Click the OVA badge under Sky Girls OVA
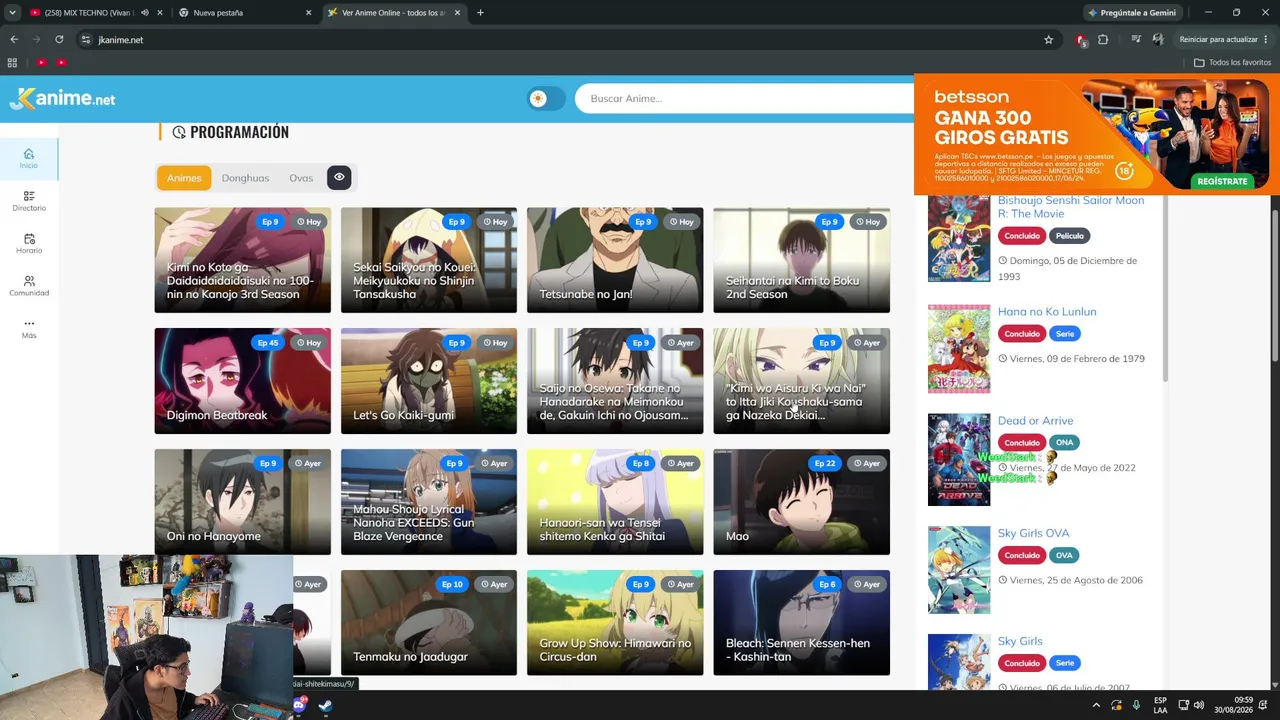Viewport: 1280px width, 720px height. point(1064,555)
